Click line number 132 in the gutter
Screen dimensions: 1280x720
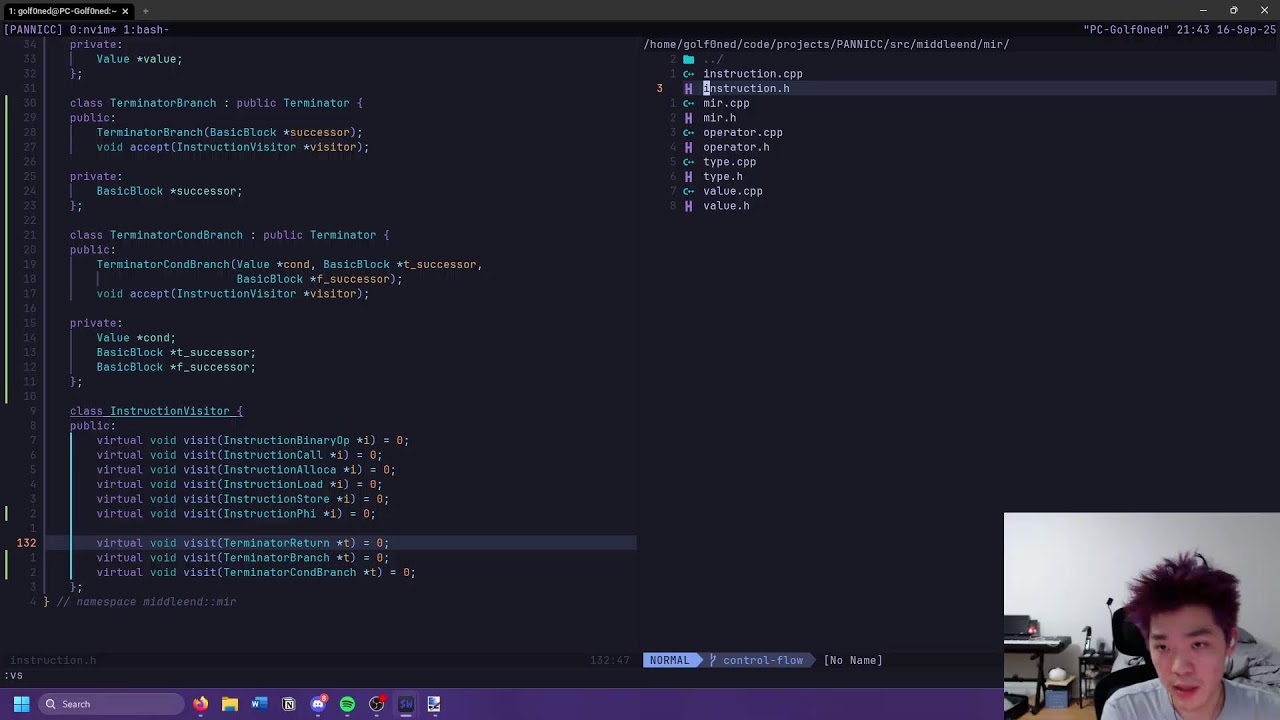pyautogui.click(x=26, y=543)
